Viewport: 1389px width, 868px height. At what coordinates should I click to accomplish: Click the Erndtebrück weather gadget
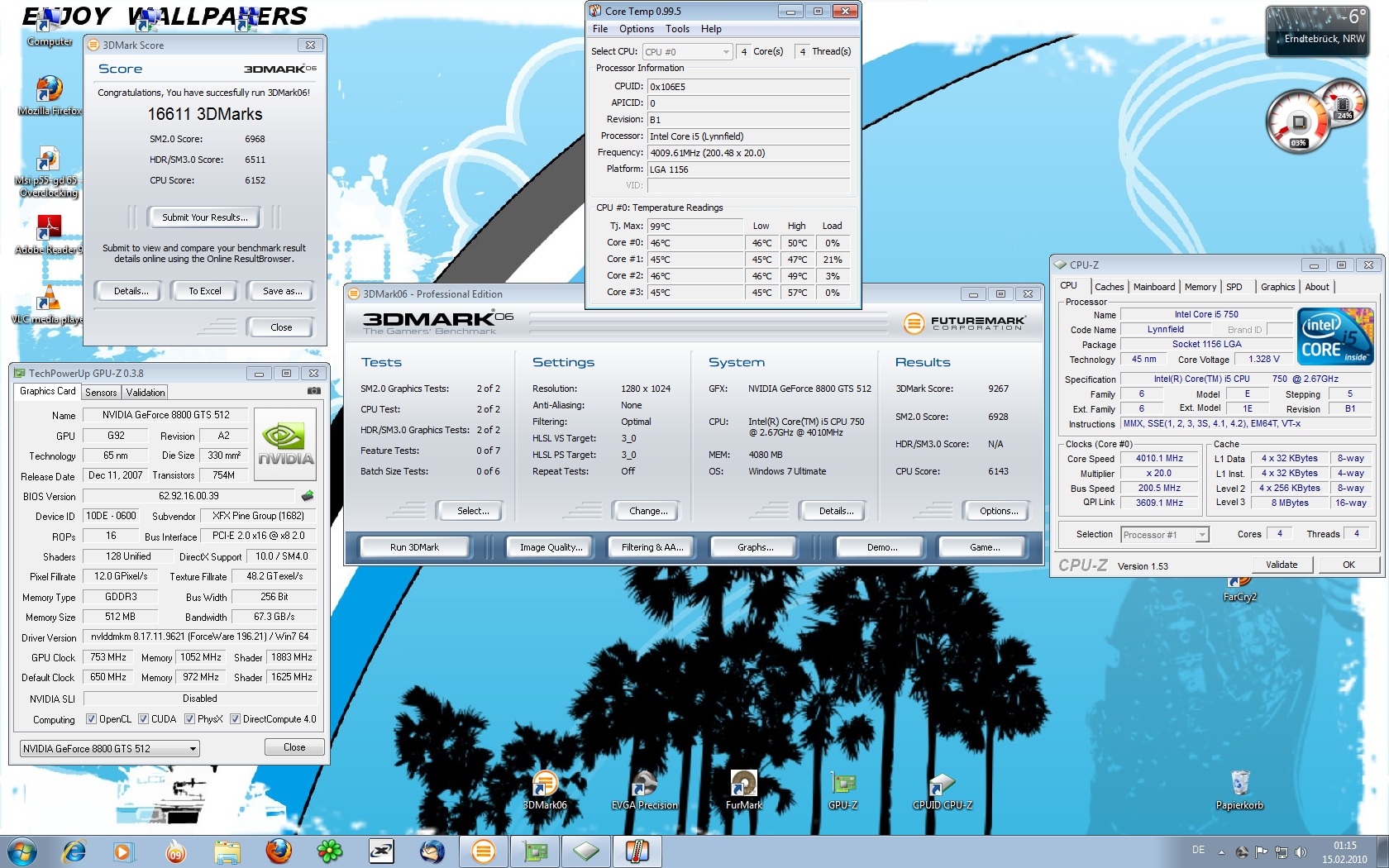(x=1316, y=30)
